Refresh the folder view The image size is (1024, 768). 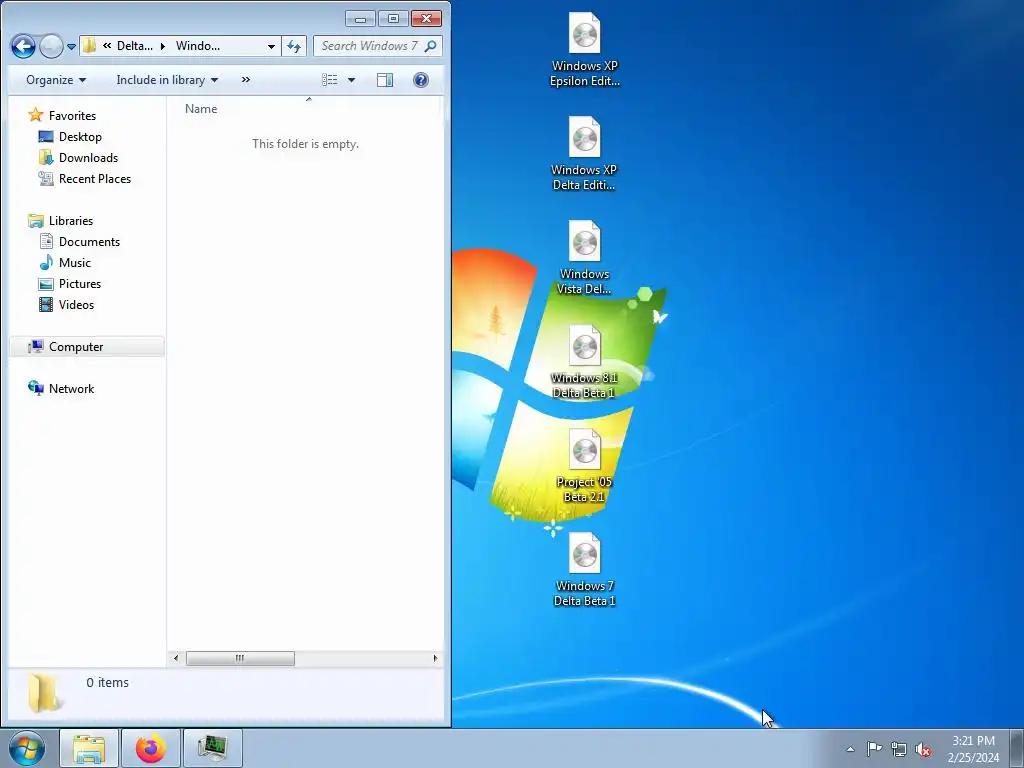(294, 46)
